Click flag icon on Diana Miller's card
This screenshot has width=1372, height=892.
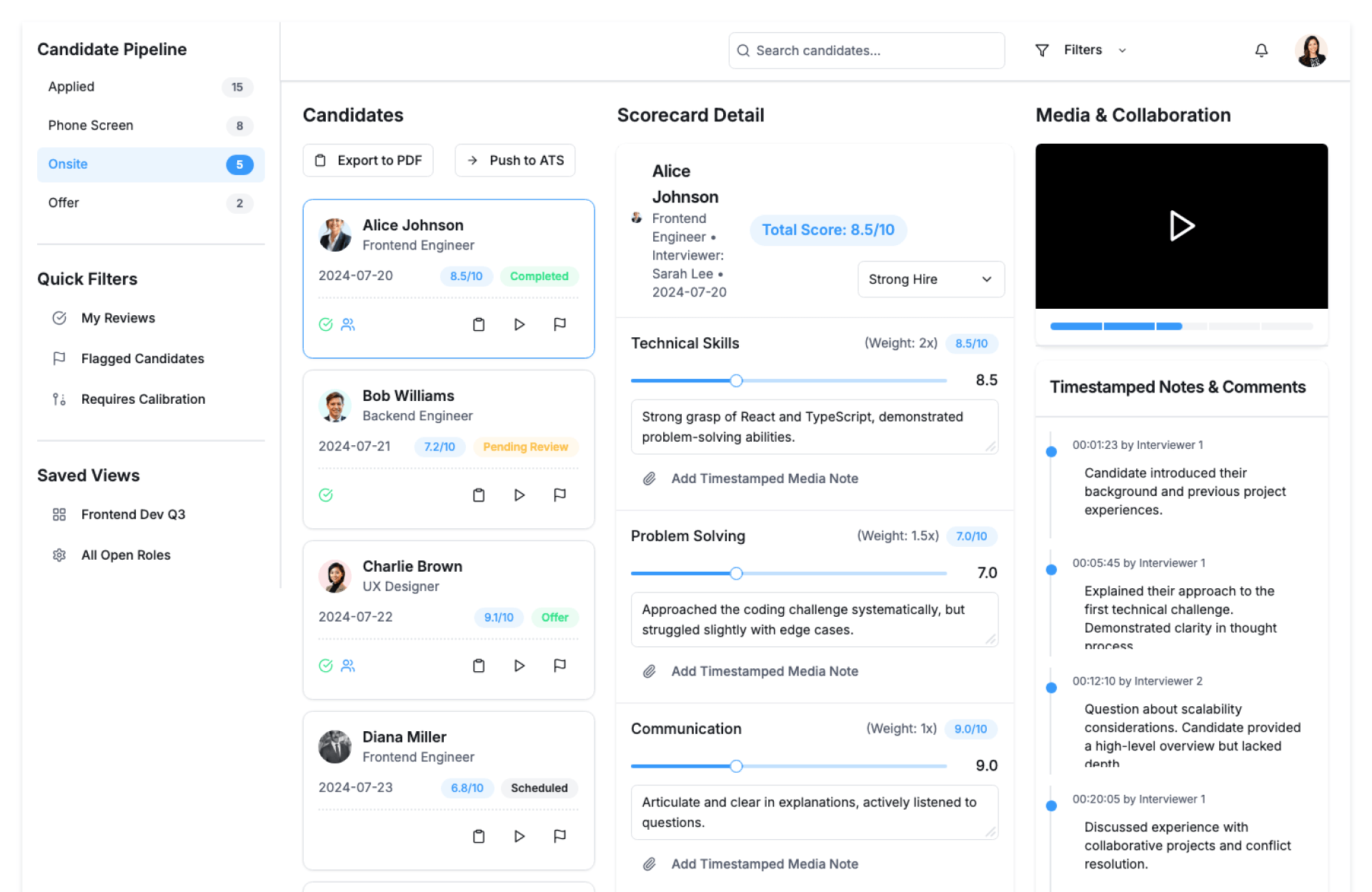click(x=560, y=836)
